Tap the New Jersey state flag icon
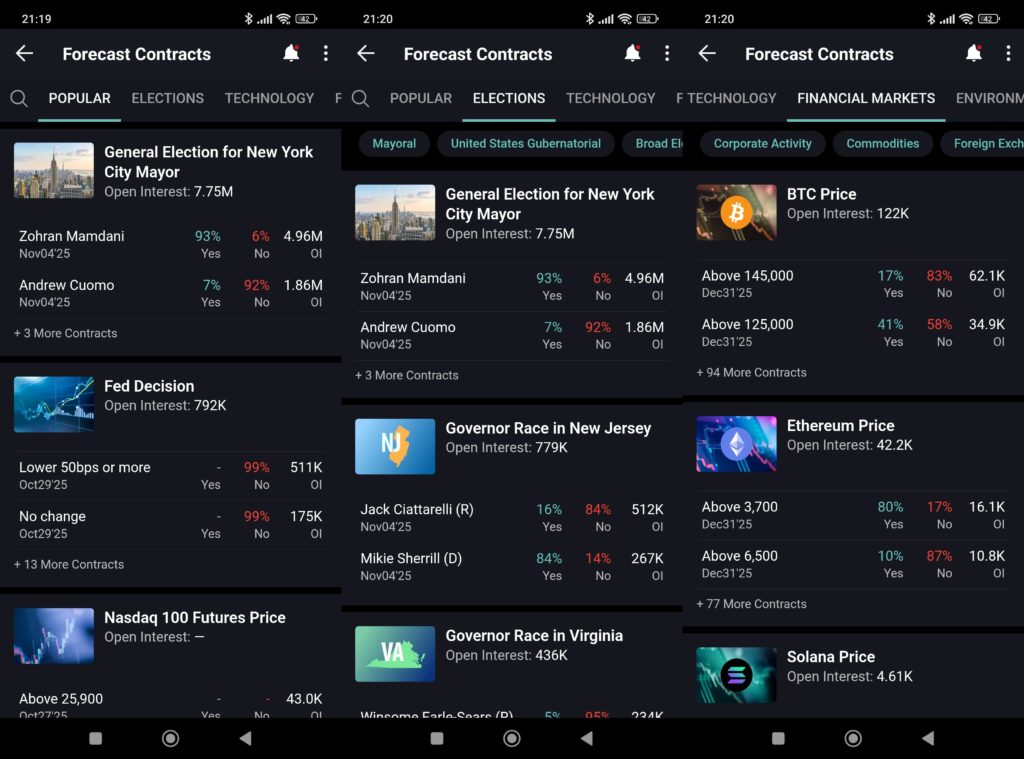 tap(395, 446)
